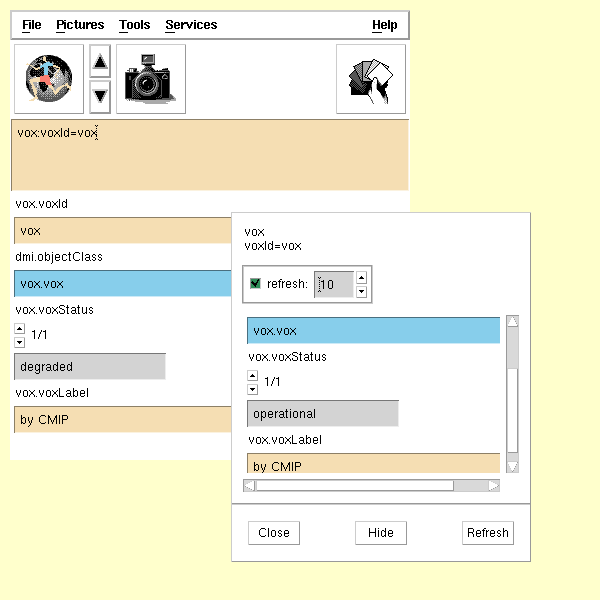Click the refresh interval field showing 10
600x600 pixels.
point(334,284)
